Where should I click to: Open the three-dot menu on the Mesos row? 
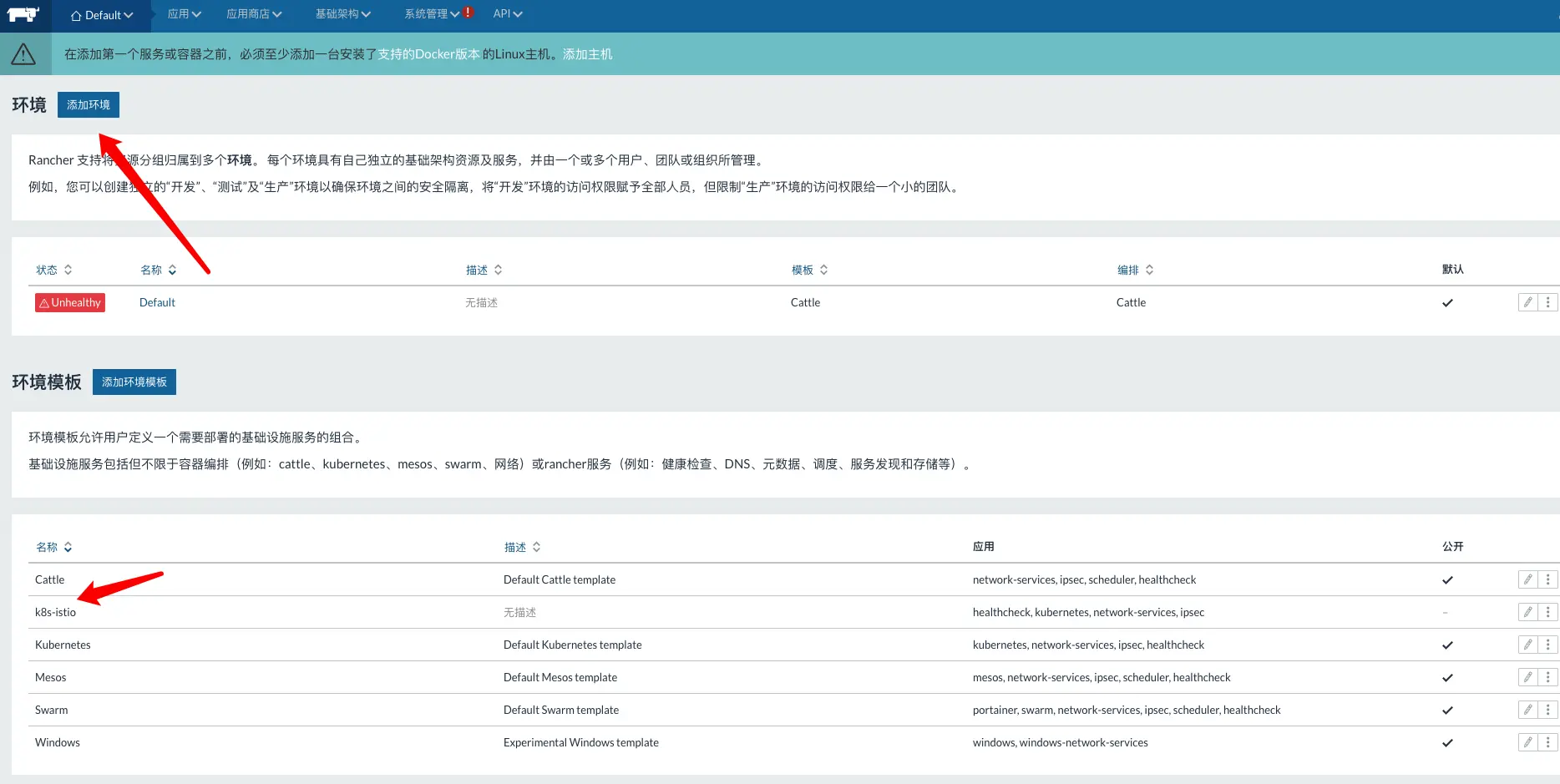tap(1547, 677)
